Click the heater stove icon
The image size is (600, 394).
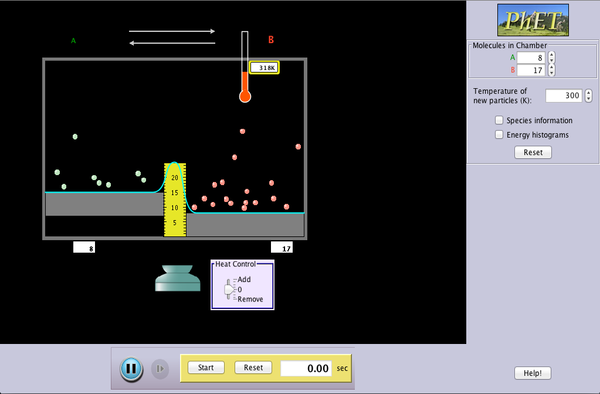(178, 278)
